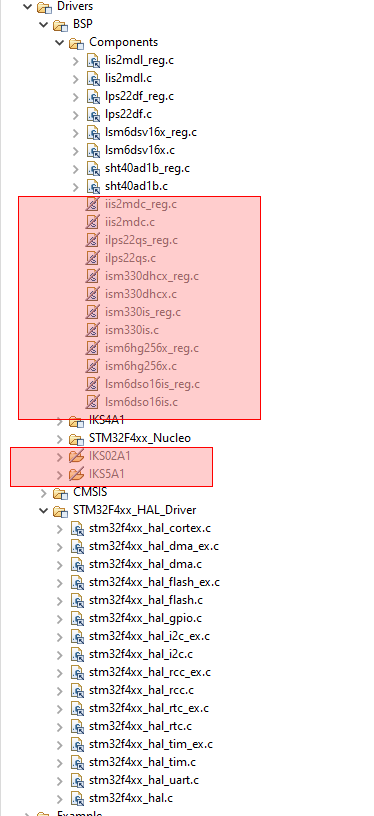Collapse the Drivers folder chevron
Viewport: 374px width, 816px height.
27,7
